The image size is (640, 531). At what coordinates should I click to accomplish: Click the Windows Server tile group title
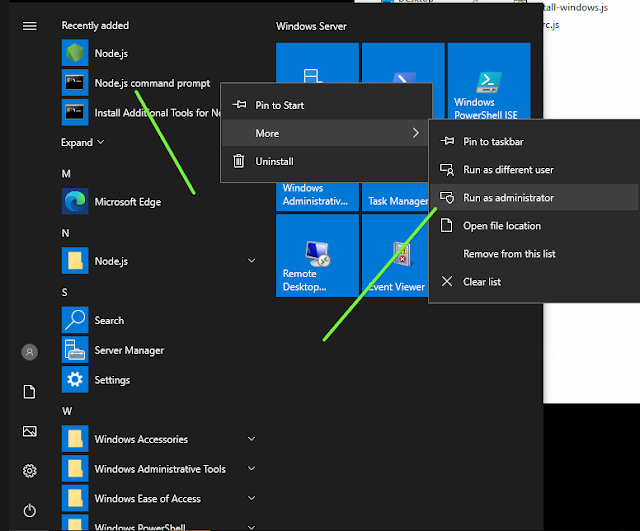[311, 27]
